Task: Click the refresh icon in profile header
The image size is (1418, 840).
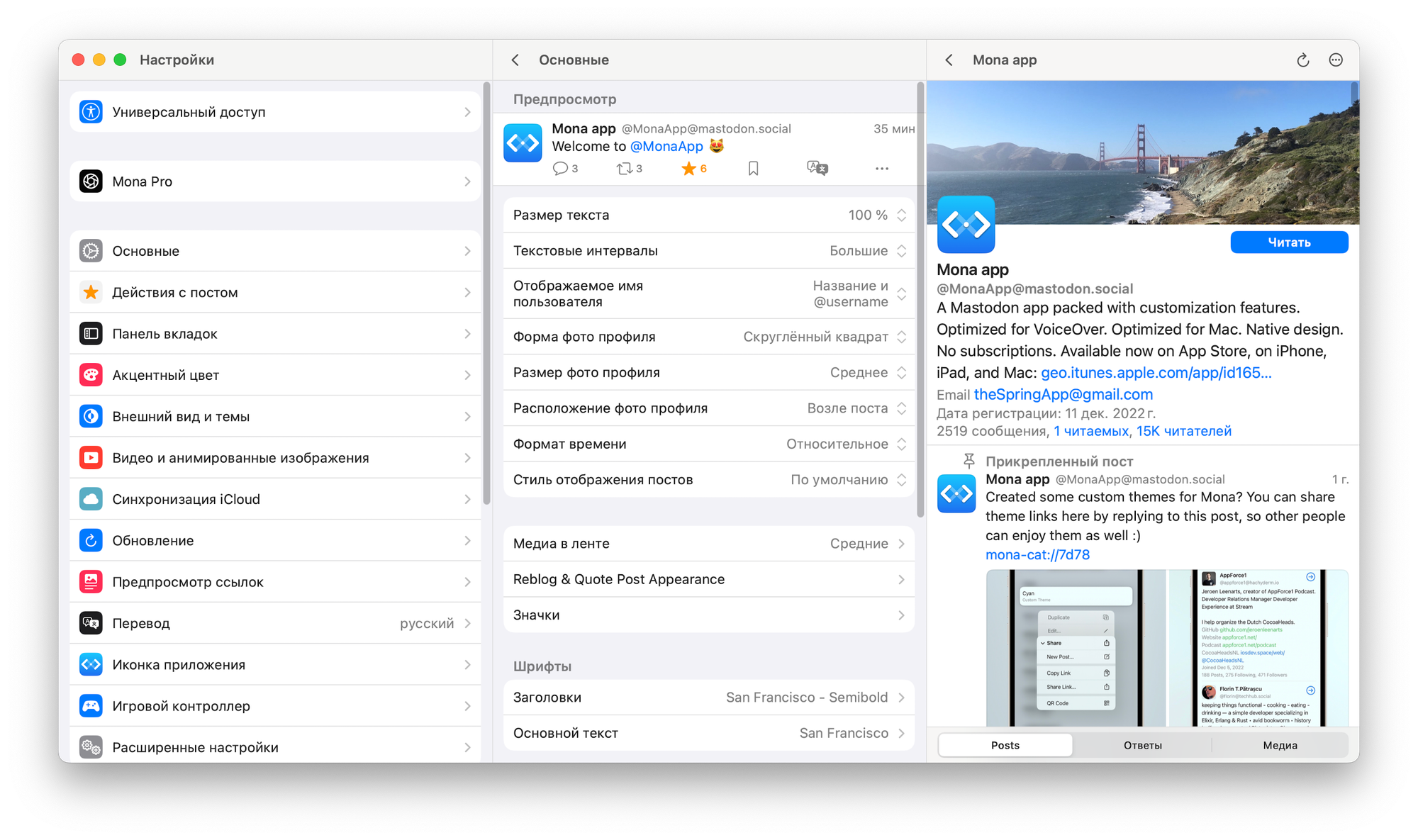Action: coord(1302,60)
